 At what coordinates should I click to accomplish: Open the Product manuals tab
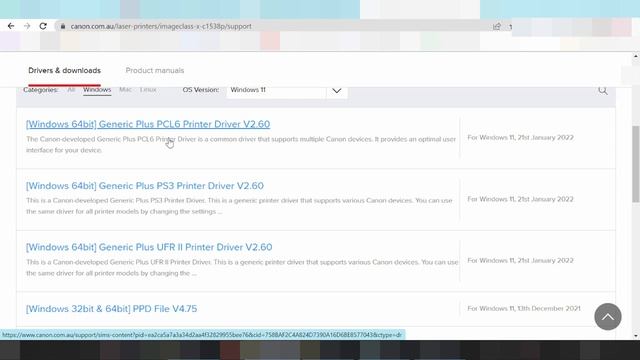(x=155, y=71)
